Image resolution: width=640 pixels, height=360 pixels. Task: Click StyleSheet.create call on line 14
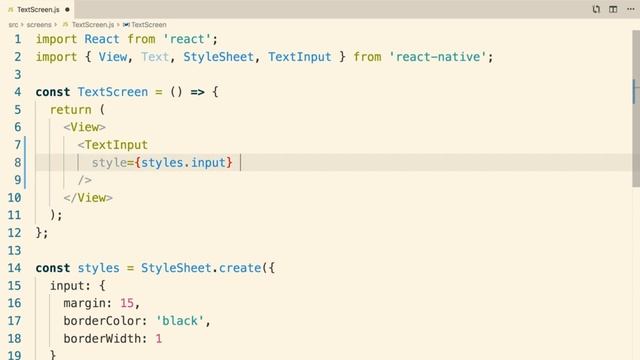201,268
